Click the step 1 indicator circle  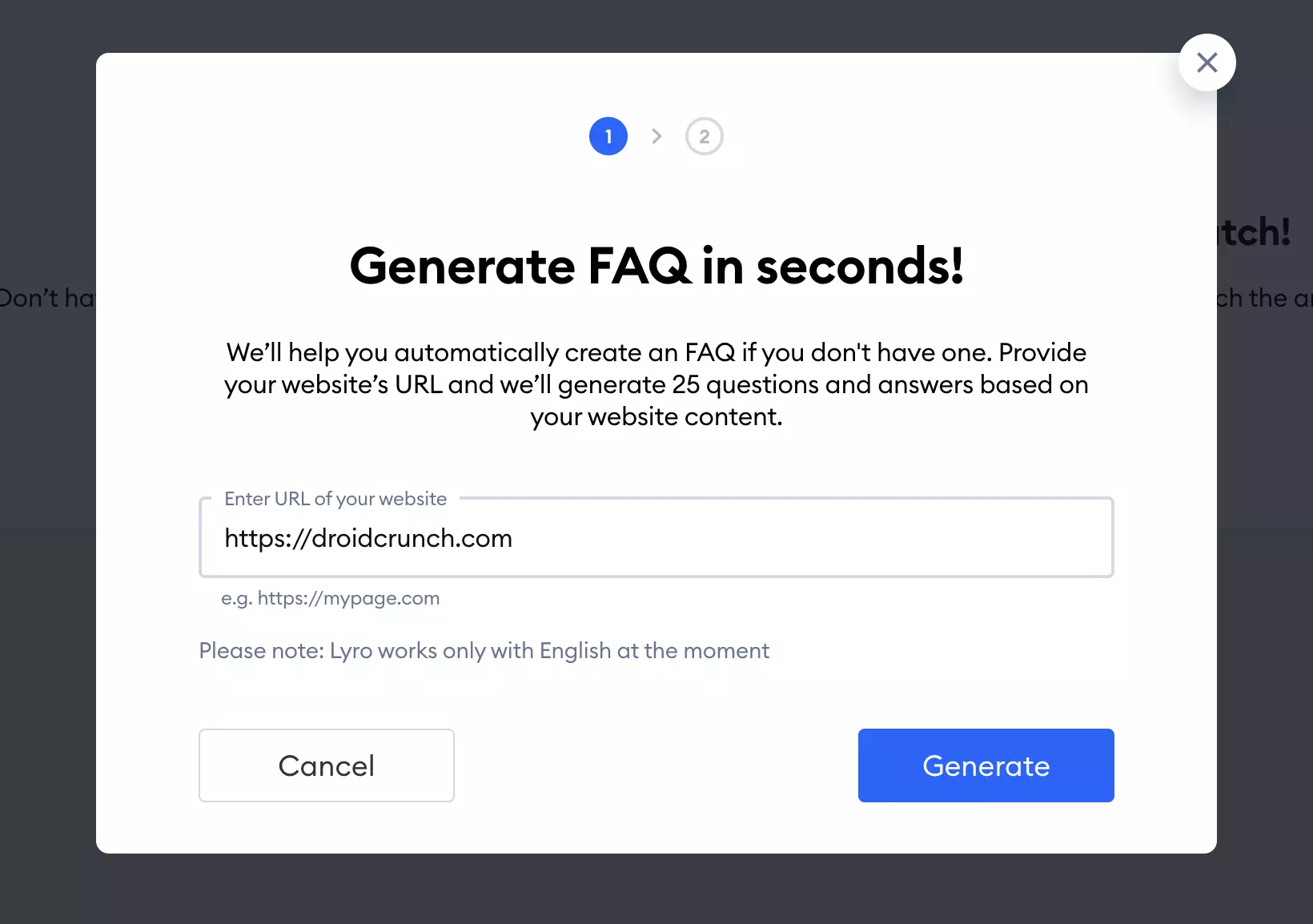(x=608, y=136)
